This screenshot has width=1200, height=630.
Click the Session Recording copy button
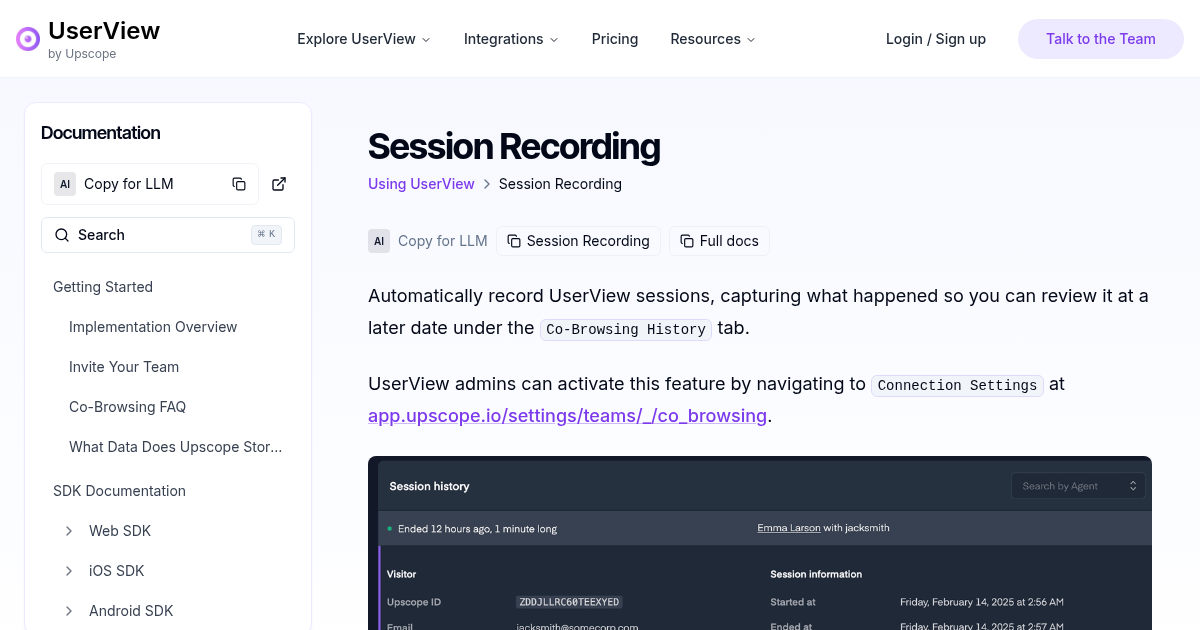coord(578,241)
